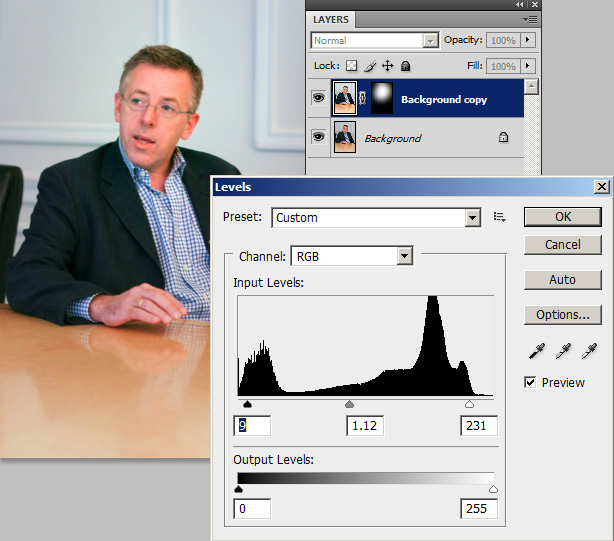Hide the Background layer

tap(319, 137)
